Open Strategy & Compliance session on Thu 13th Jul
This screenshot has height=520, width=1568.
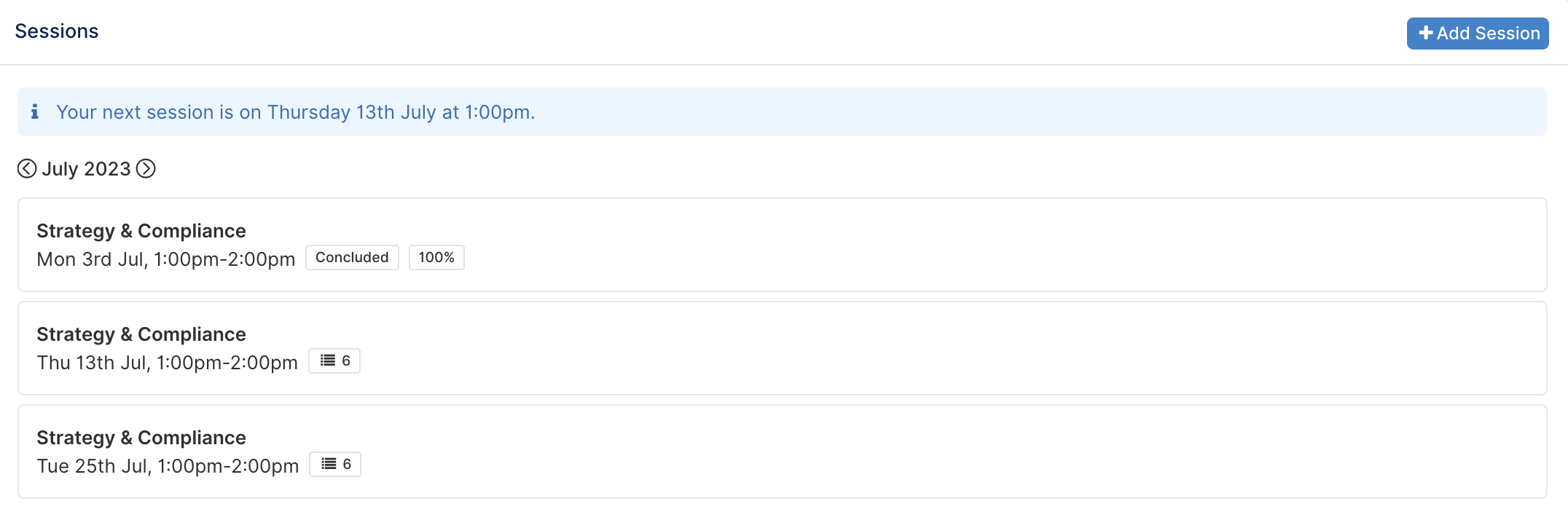[x=783, y=348]
